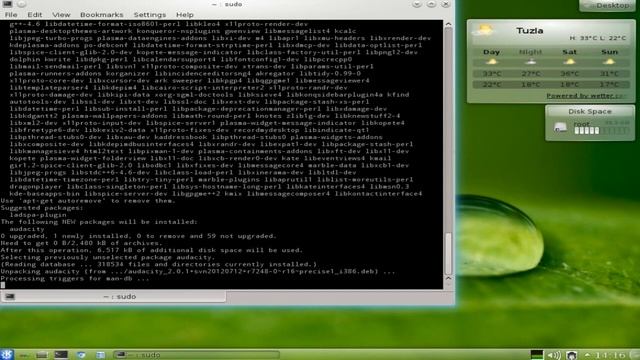Click the Day forecast weather icon

pos(491,62)
